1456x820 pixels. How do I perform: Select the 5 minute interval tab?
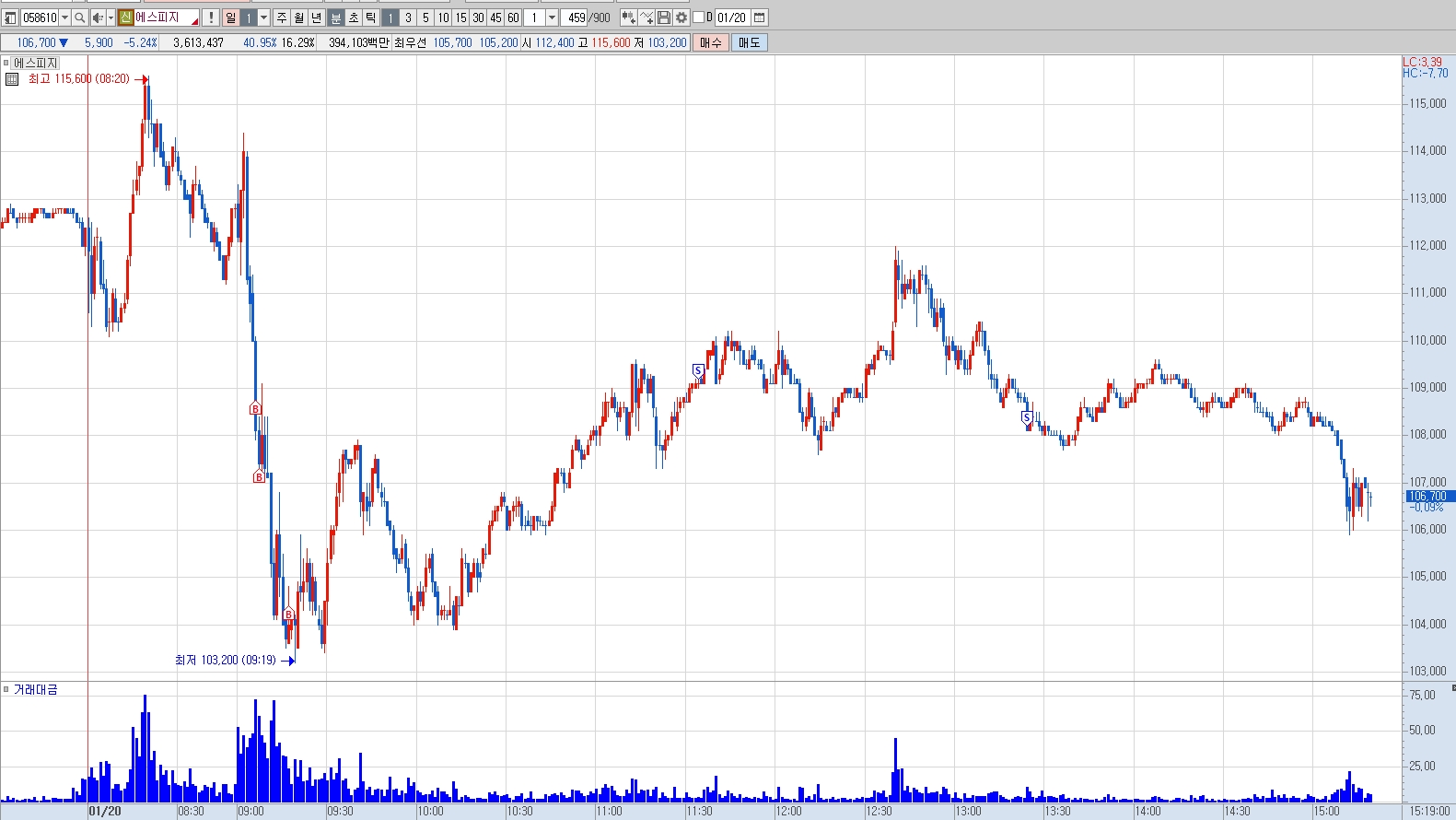(425, 18)
